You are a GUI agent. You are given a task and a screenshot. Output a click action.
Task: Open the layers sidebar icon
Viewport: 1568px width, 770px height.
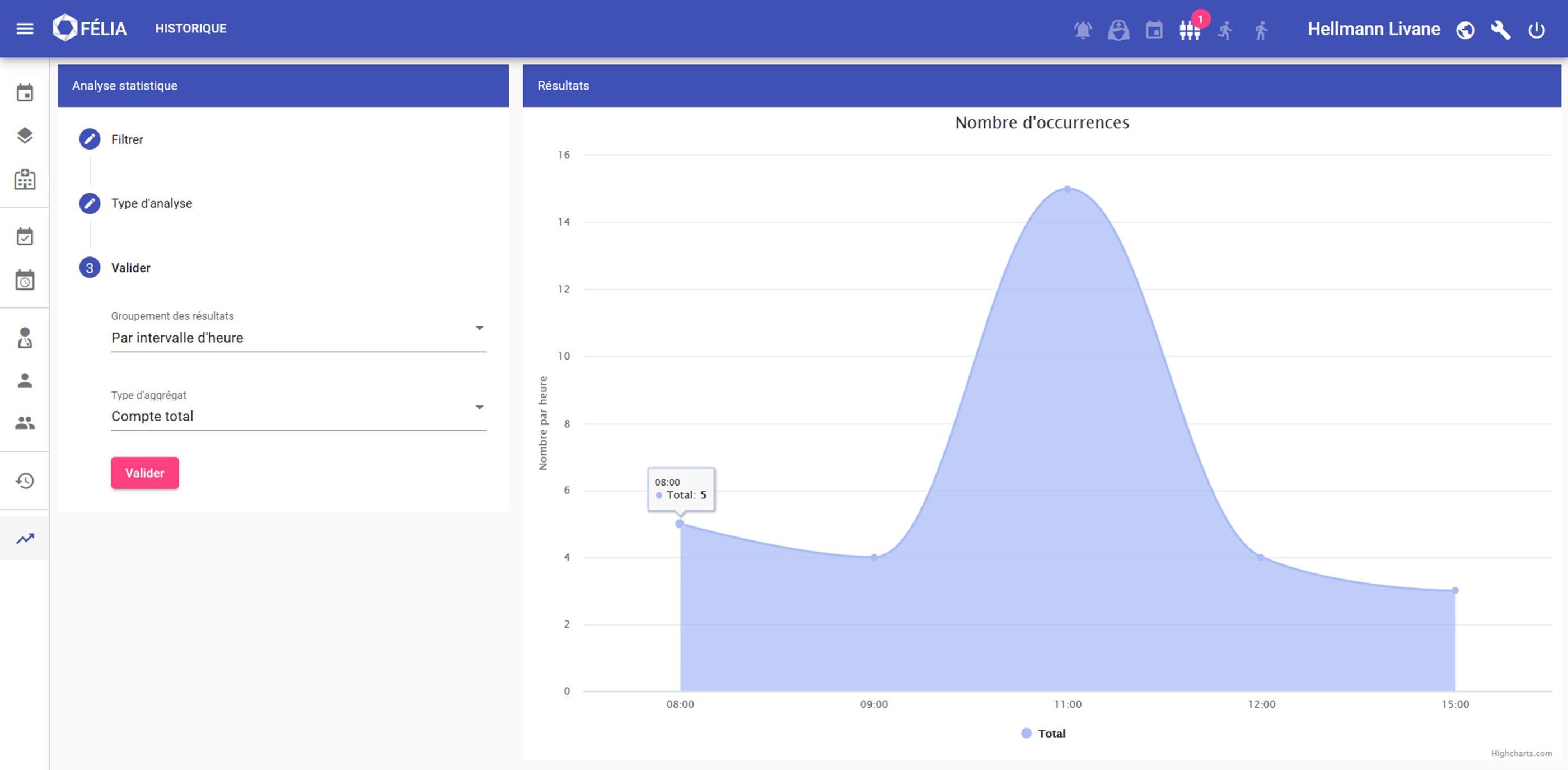coord(24,135)
